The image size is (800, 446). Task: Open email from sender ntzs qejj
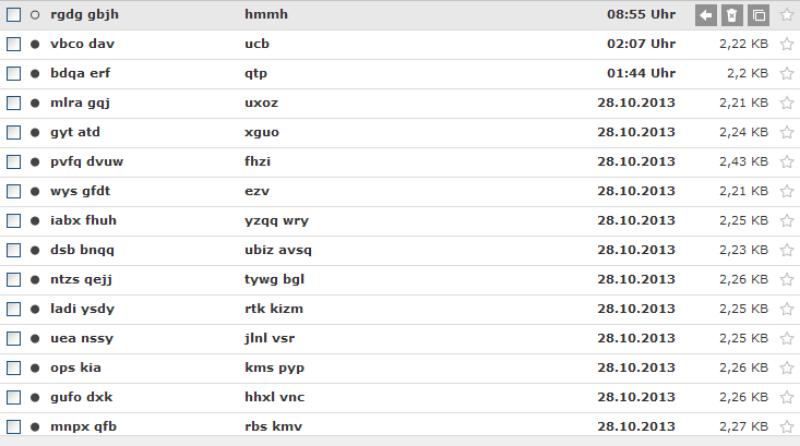[x=81, y=280]
